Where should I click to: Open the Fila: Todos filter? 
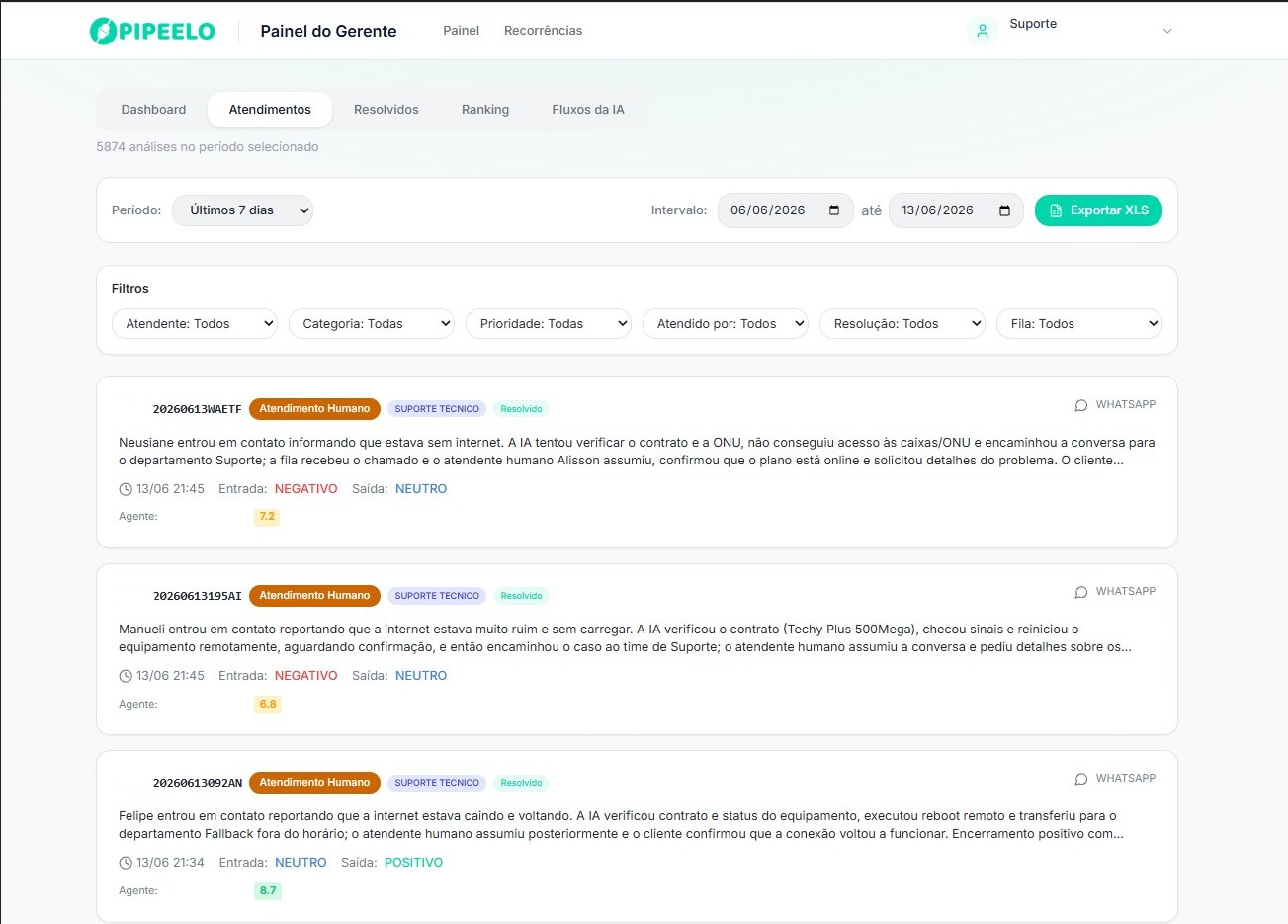[x=1079, y=324]
